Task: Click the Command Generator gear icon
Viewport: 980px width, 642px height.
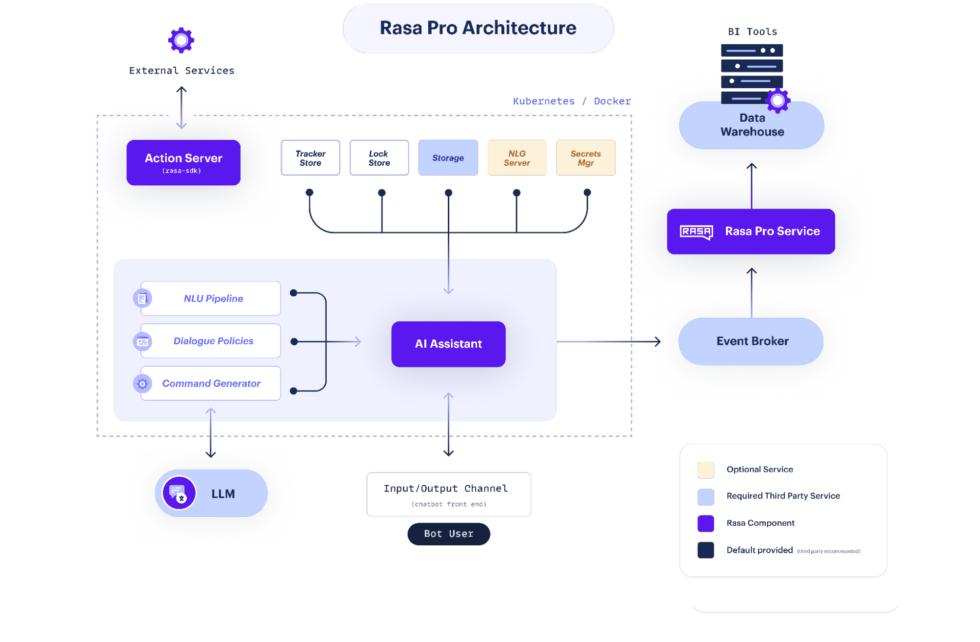Action: click(142, 383)
